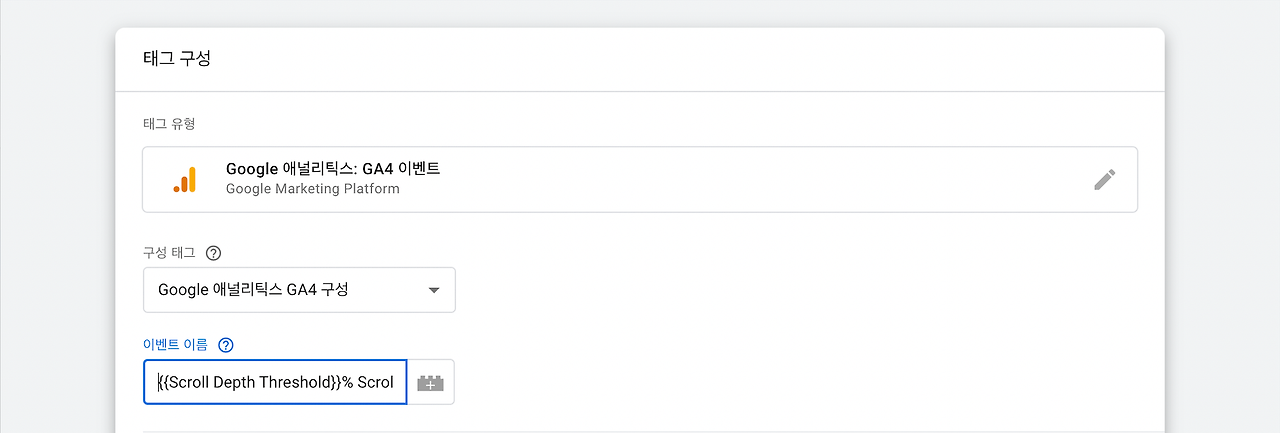The image size is (1280, 433).
Task: Click the '% Scrol' text at field end
Action: (370, 383)
